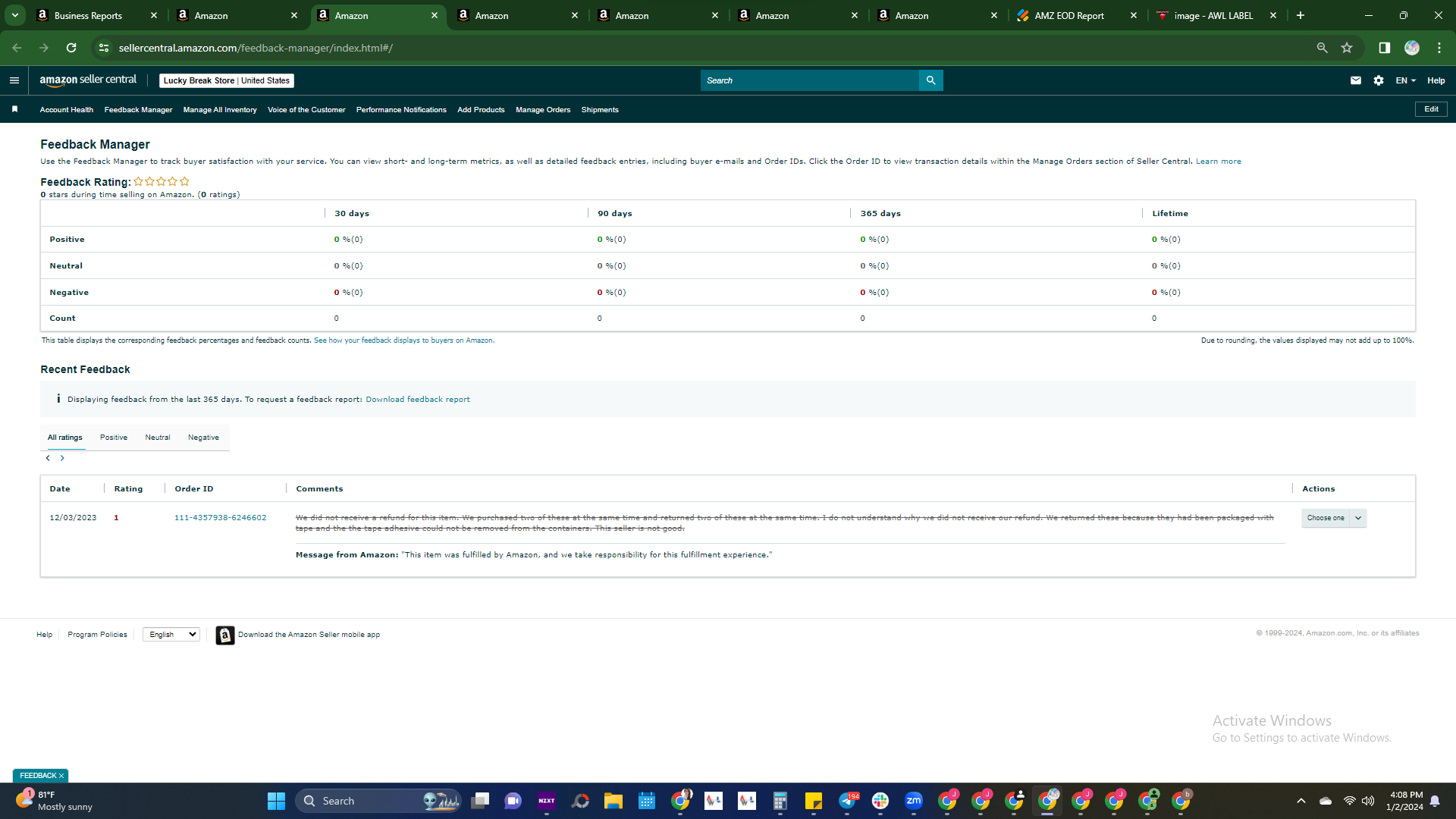Image resolution: width=1456 pixels, height=819 pixels.
Task: Switch to the image - AWL LABEL tab
Action: point(1217,15)
